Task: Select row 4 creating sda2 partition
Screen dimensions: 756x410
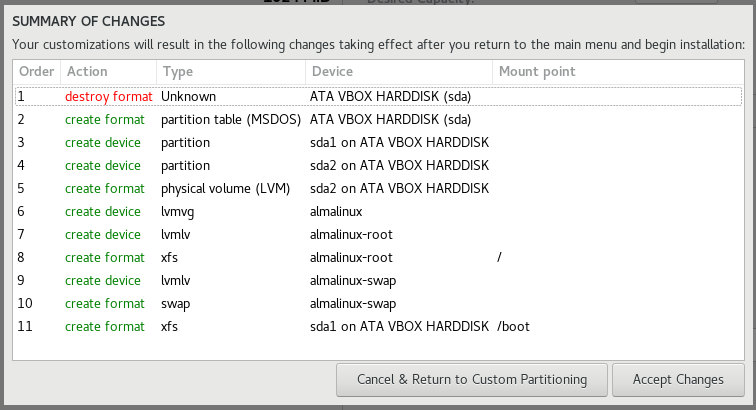Action: 378,165
